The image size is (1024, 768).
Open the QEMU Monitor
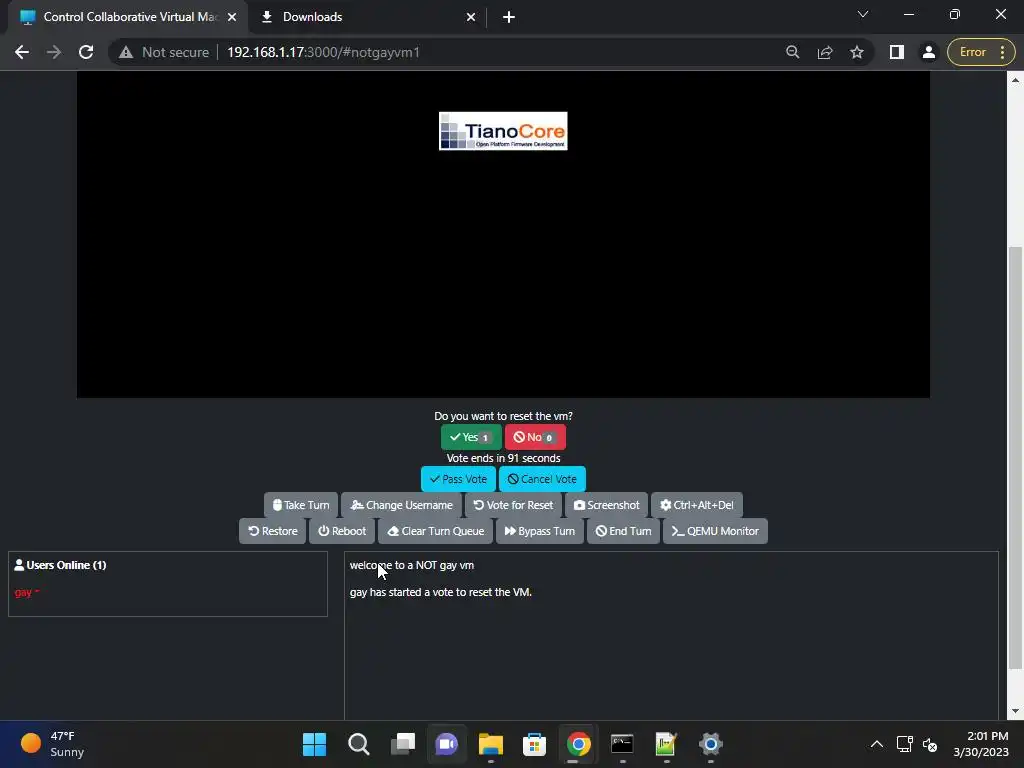pos(715,531)
